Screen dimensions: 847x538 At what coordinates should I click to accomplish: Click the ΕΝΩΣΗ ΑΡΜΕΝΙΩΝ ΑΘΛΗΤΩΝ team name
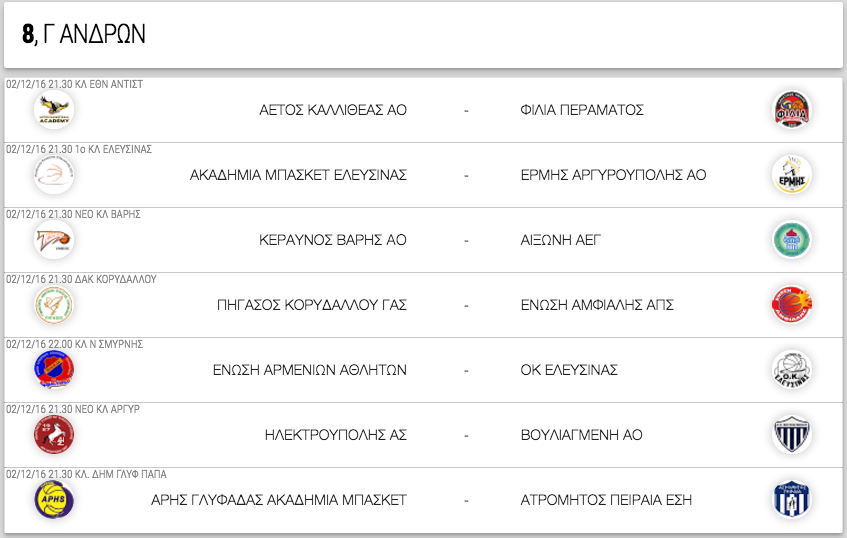[x=310, y=370]
